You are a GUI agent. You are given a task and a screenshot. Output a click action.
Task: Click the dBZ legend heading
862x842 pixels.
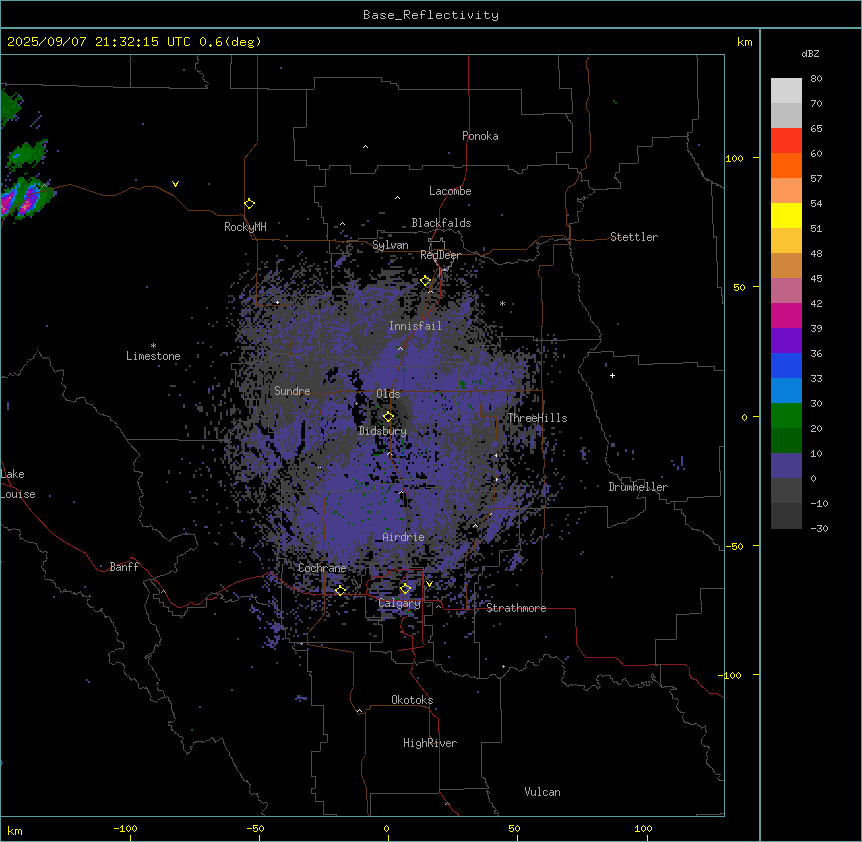[x=810, y=53]
